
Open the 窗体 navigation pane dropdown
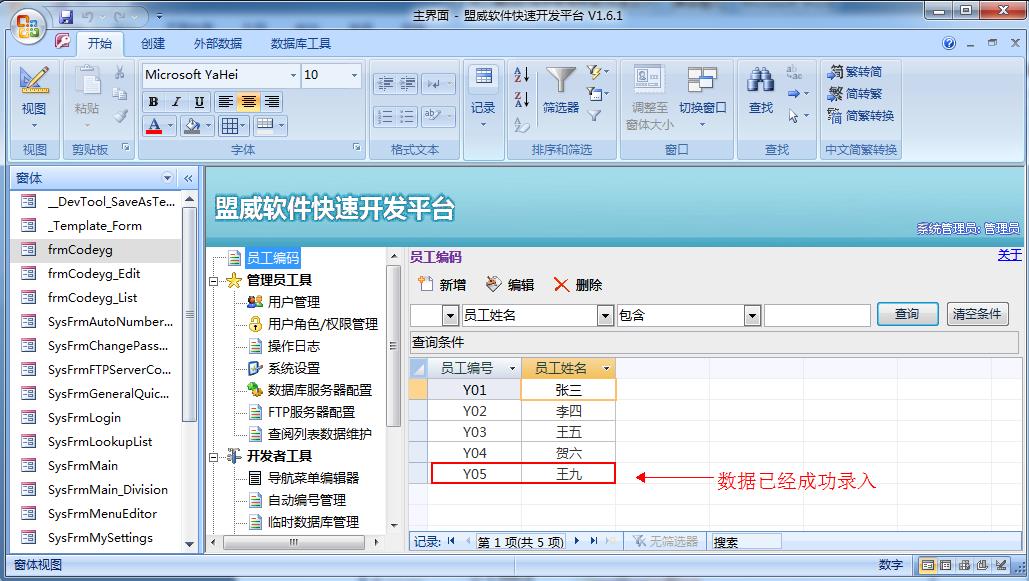click(x=167, y=178)
